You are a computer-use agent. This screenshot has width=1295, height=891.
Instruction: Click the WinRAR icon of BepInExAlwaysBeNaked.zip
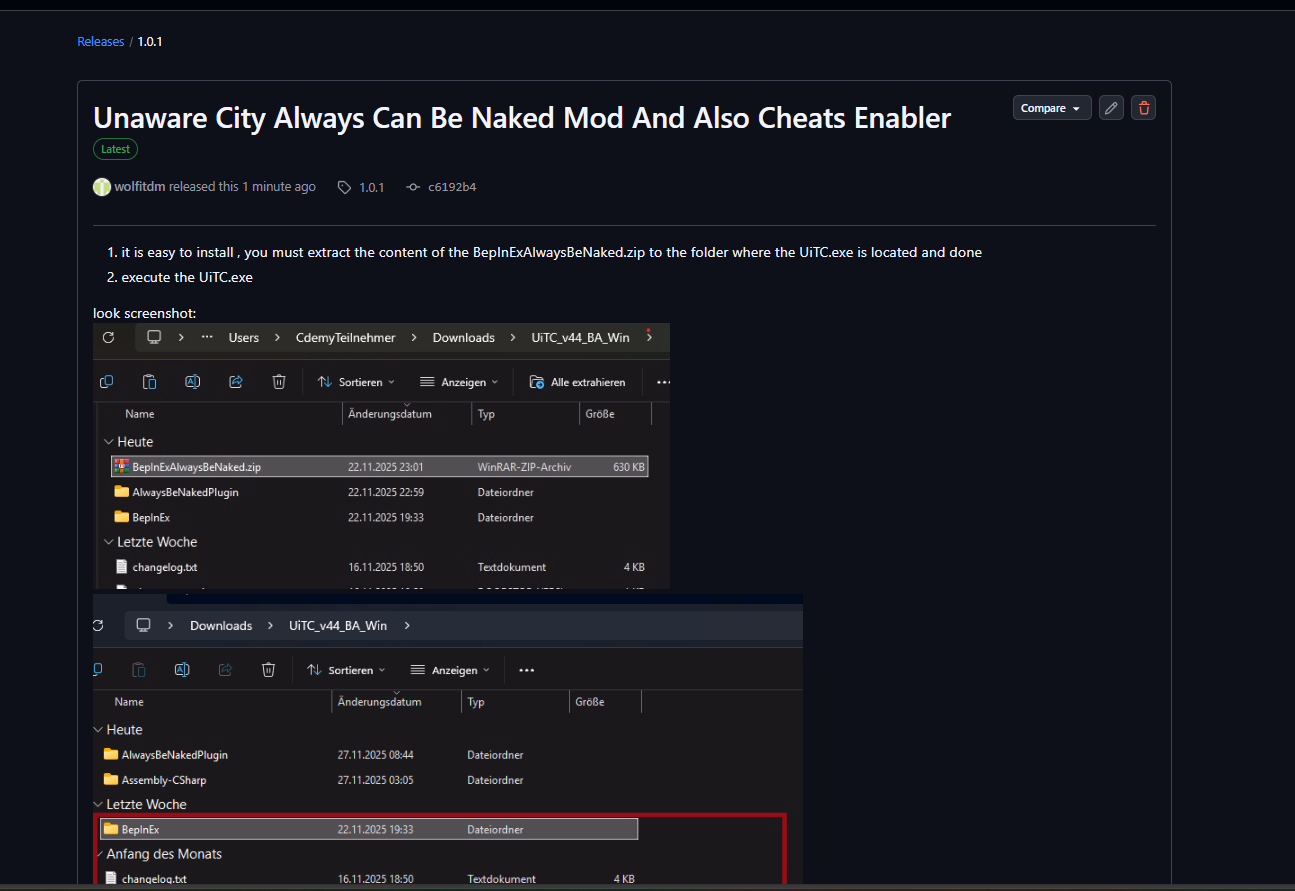pos(122,466)
